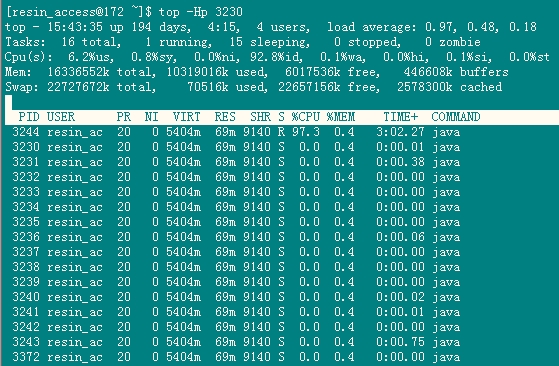Click the %MEM column header

coord(340,117)
